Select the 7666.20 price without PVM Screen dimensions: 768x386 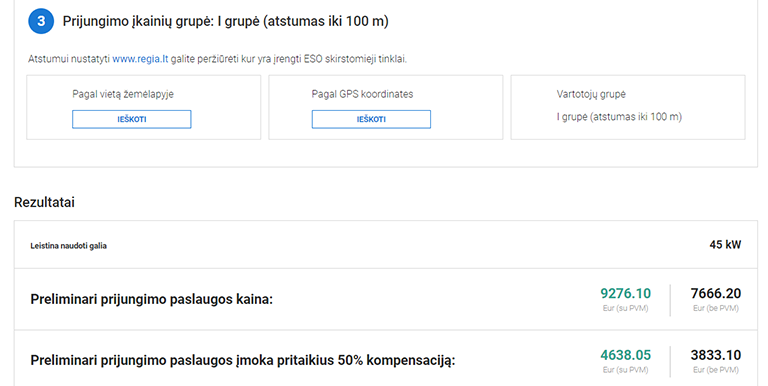(716, 293)
